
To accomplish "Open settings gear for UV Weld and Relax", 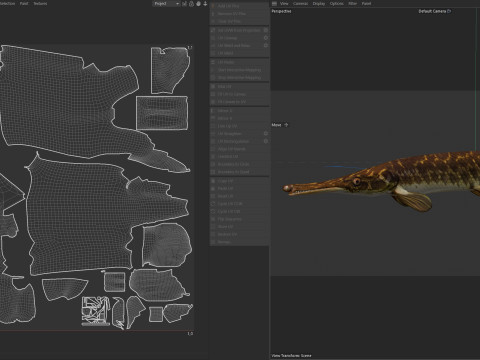I will [x=266, y=45].
